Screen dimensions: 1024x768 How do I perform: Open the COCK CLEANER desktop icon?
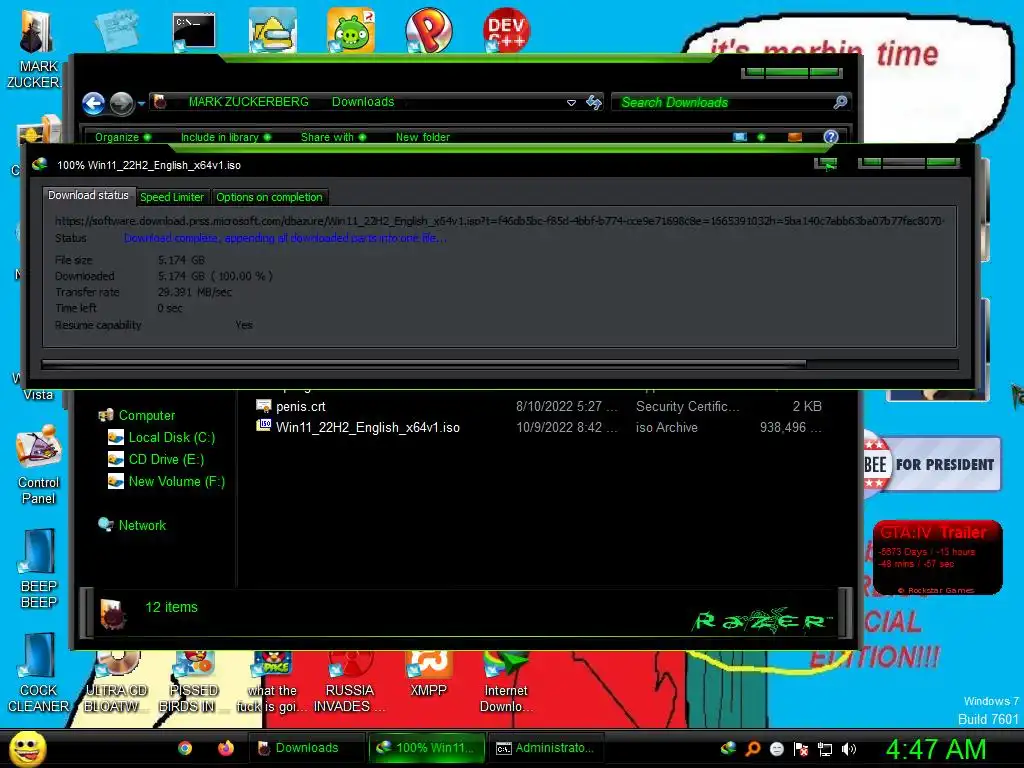[x=38, y=673]
